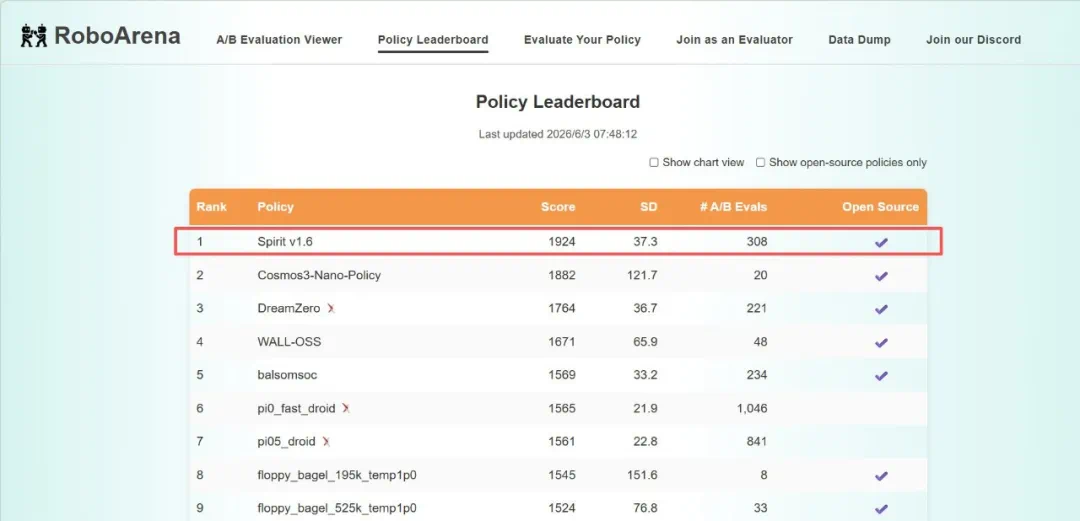Viewport: 1080px width, 521px height.
Task: Open the Data Dump tab
Action: pos(859,40)
